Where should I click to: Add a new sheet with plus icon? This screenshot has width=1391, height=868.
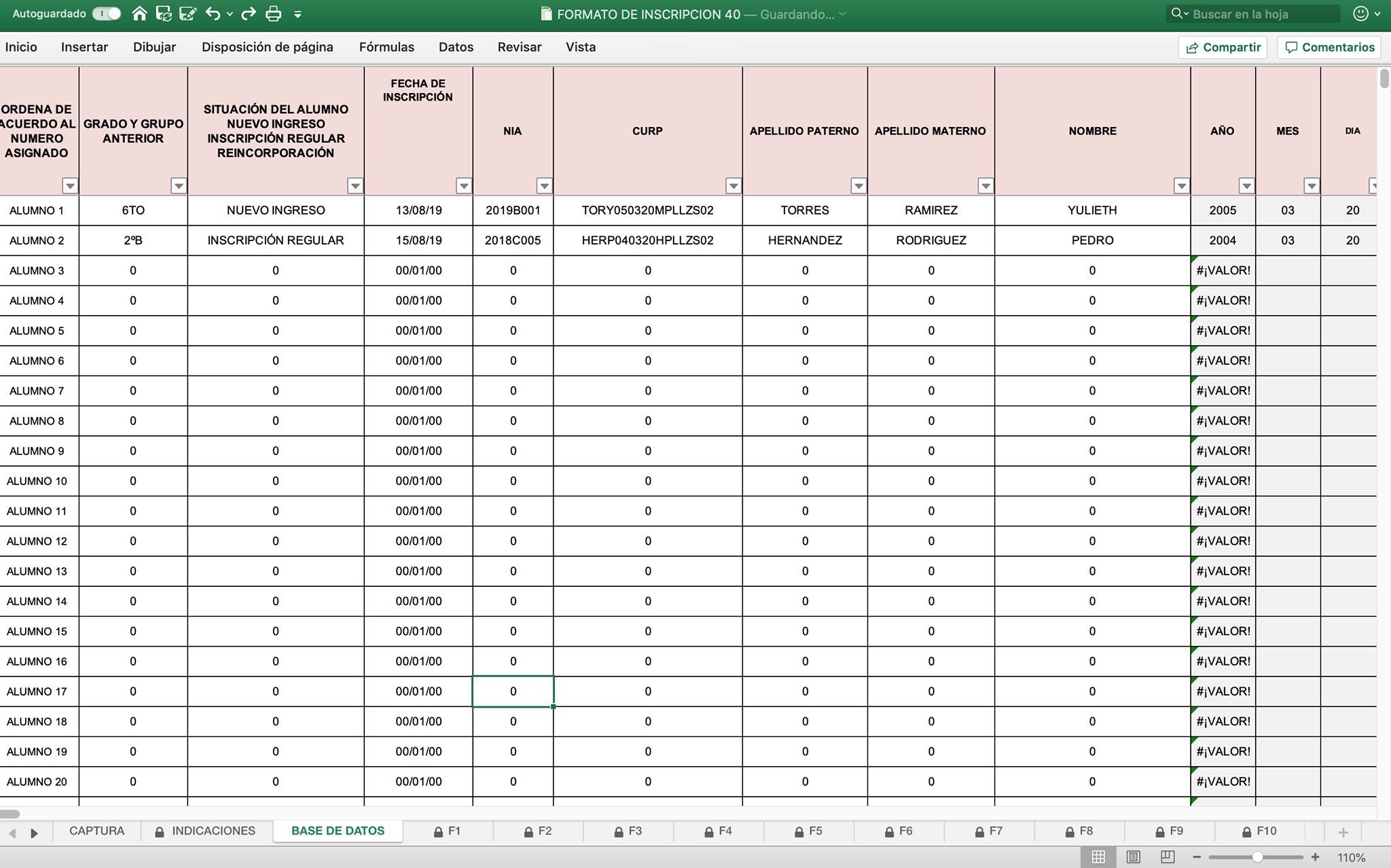click(x=1343, y=832)
